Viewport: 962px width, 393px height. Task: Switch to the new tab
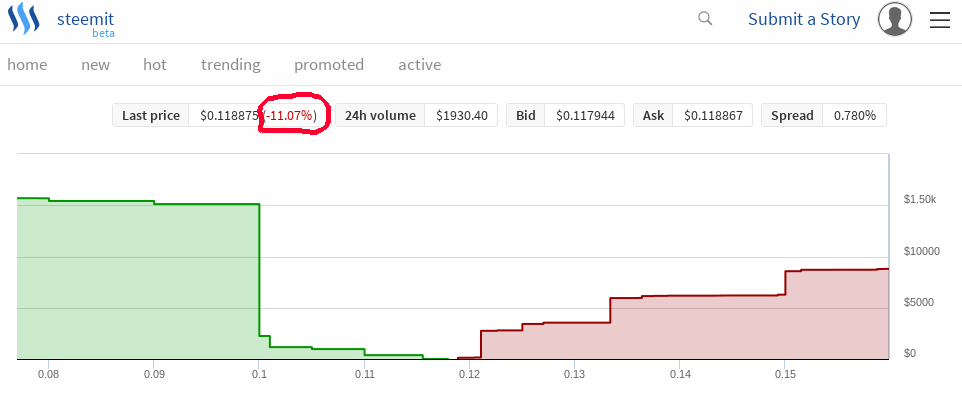click(x=95, y=64)
